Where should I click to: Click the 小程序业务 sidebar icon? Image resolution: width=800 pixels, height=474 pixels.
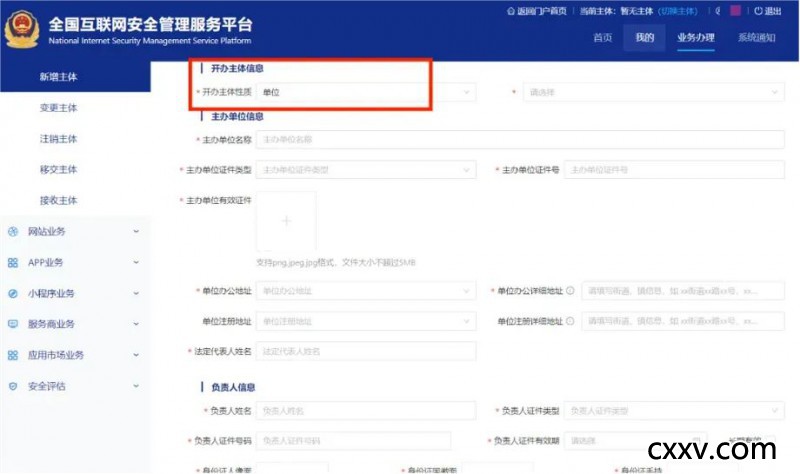point(13,294)
